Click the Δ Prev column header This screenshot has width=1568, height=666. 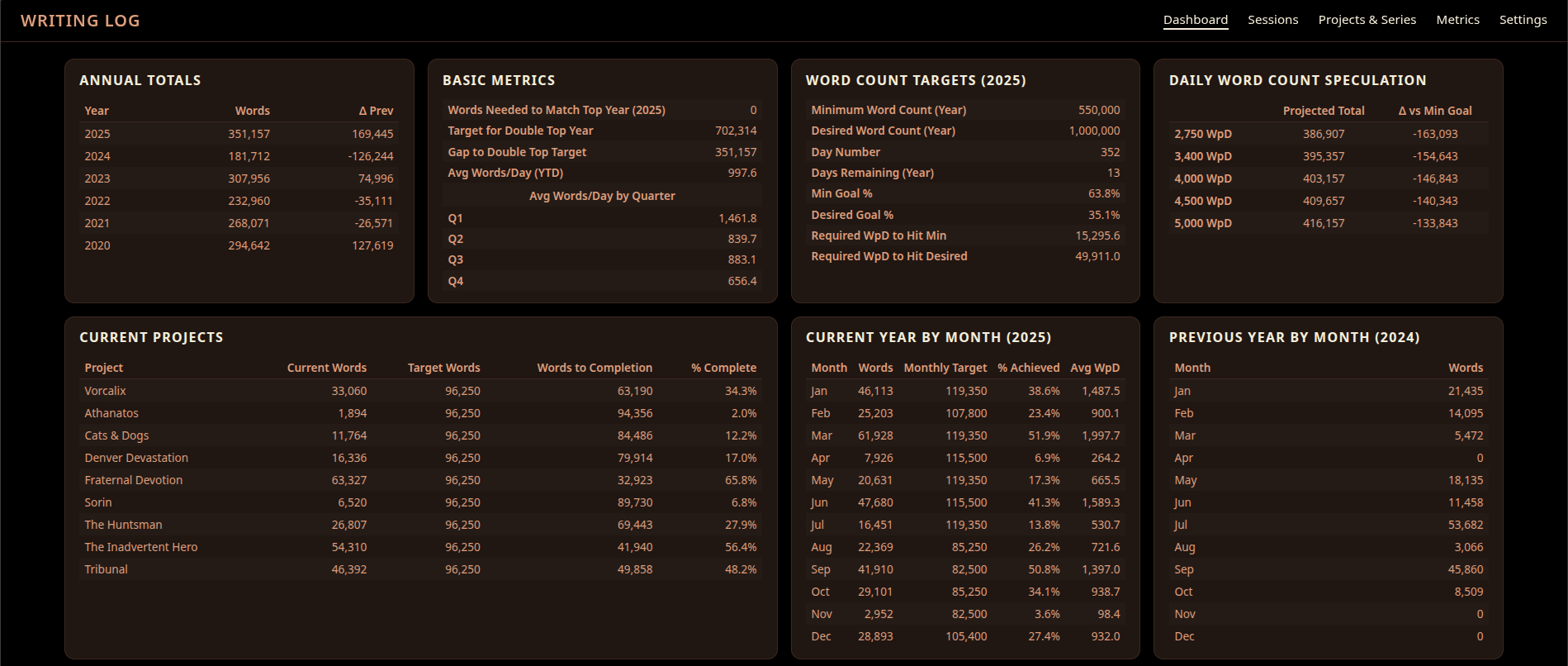coord(376,111)
